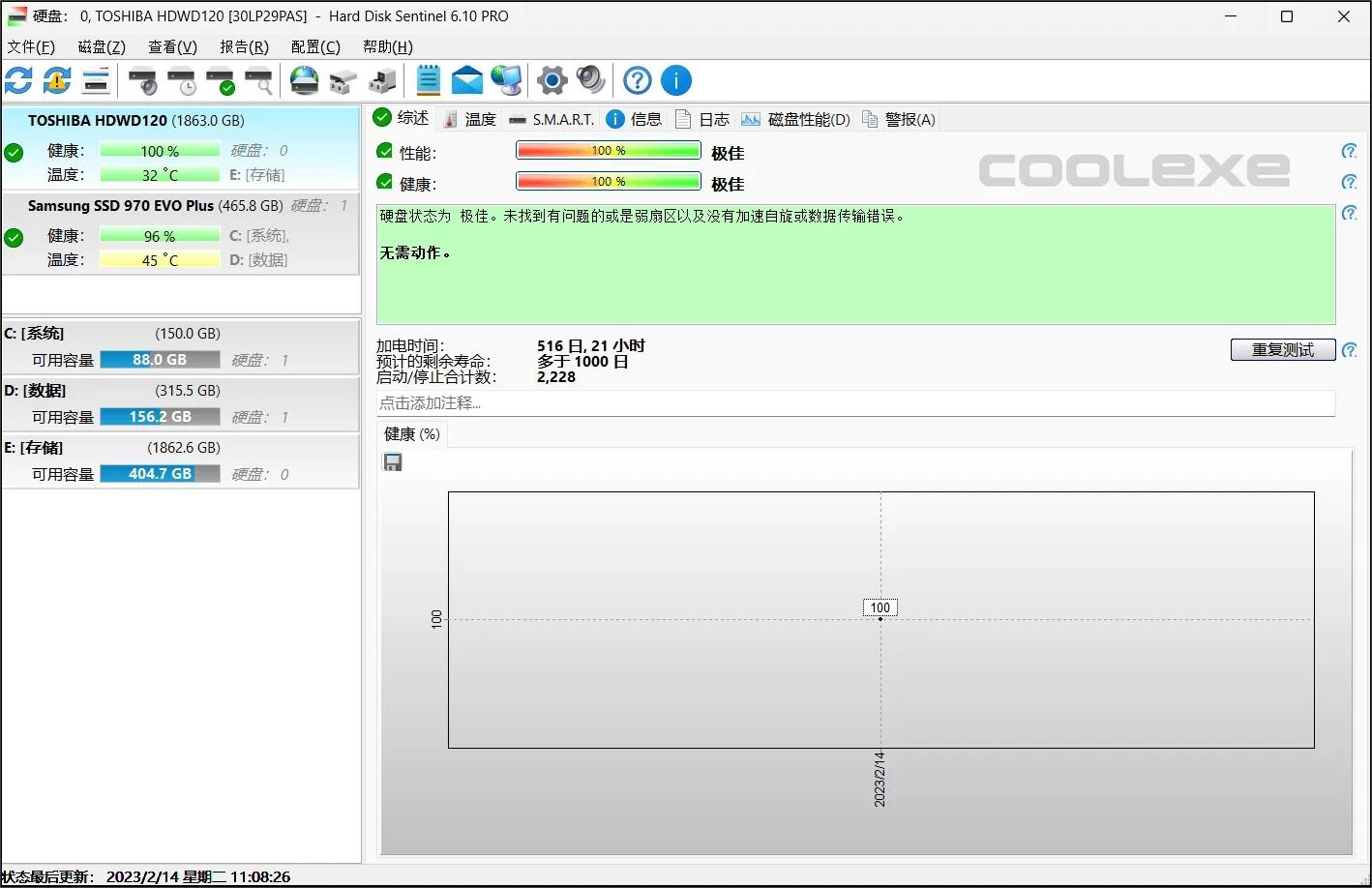Image resolution: width=1372 pixels, height=888 pixels.
Task: Click the disk with green checkmark test icon
Action: 221,80
